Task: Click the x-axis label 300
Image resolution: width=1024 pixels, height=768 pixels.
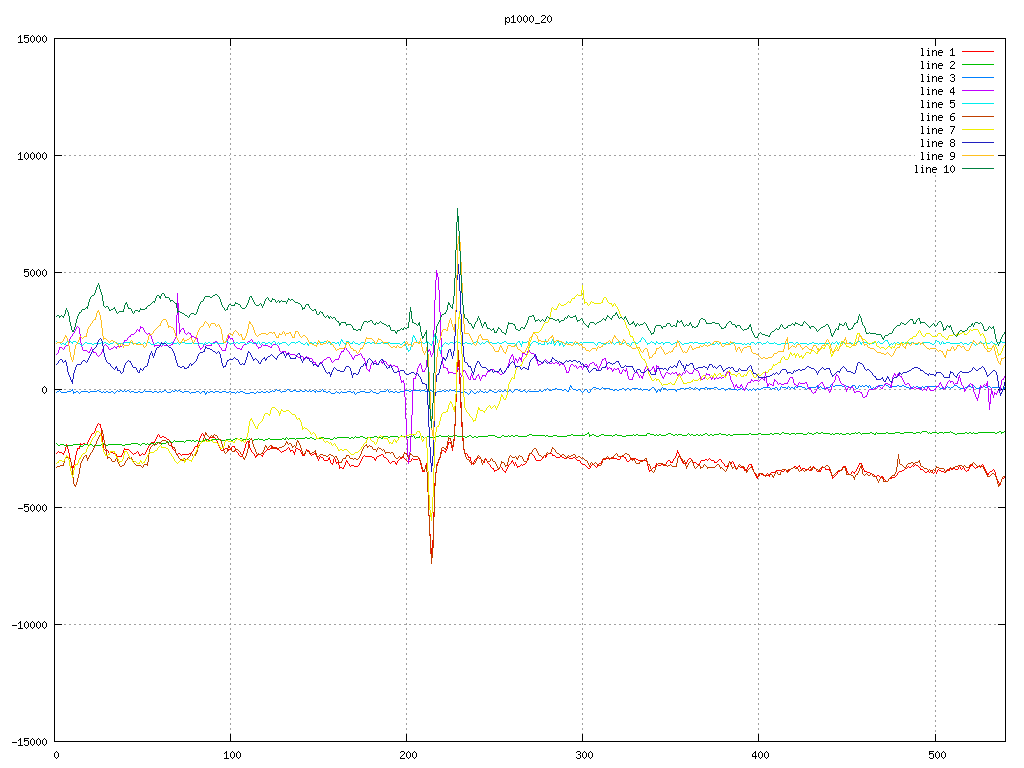Action: [584, 756]
